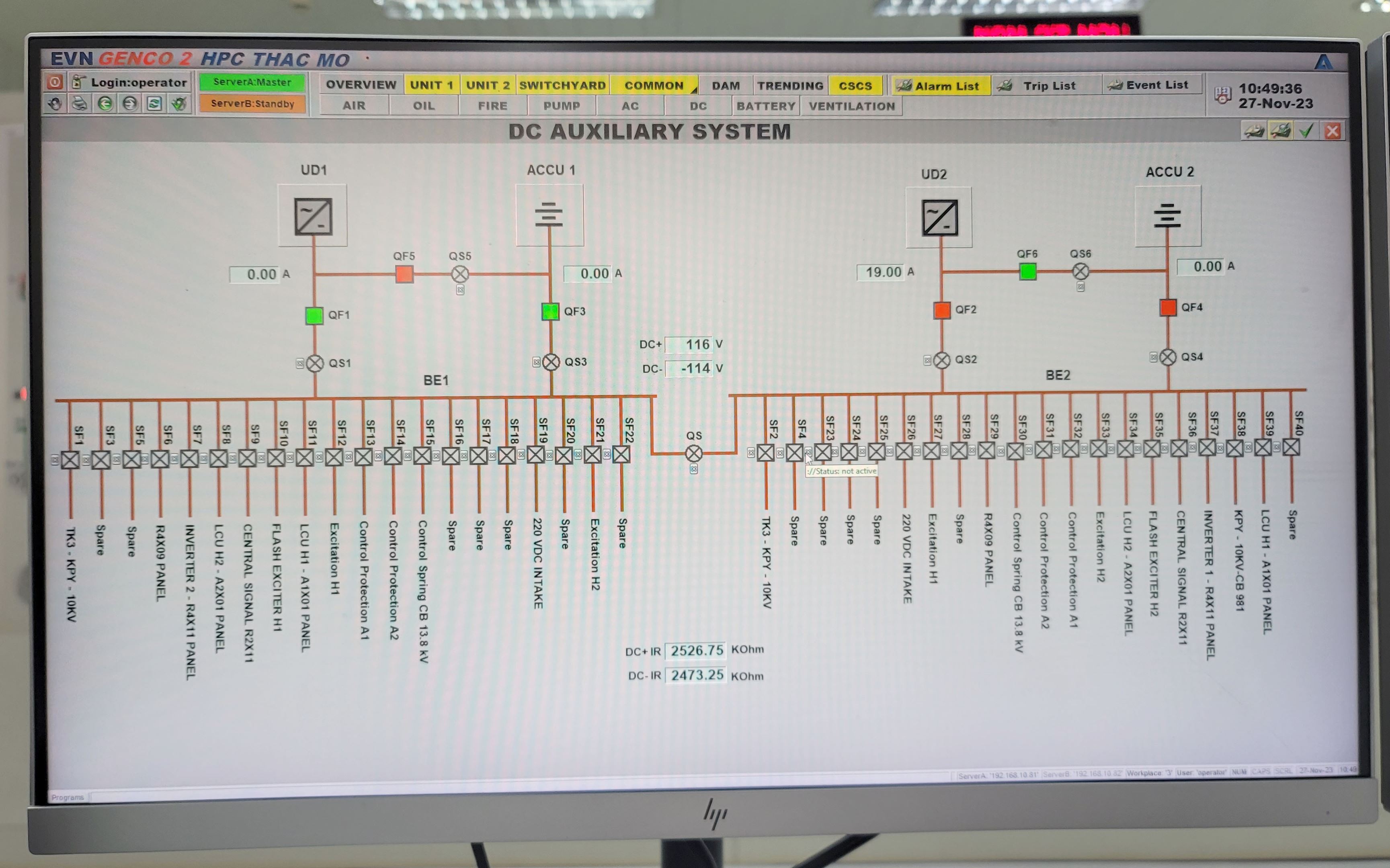Click the printer icon in the toolbar

coord(80,104)
